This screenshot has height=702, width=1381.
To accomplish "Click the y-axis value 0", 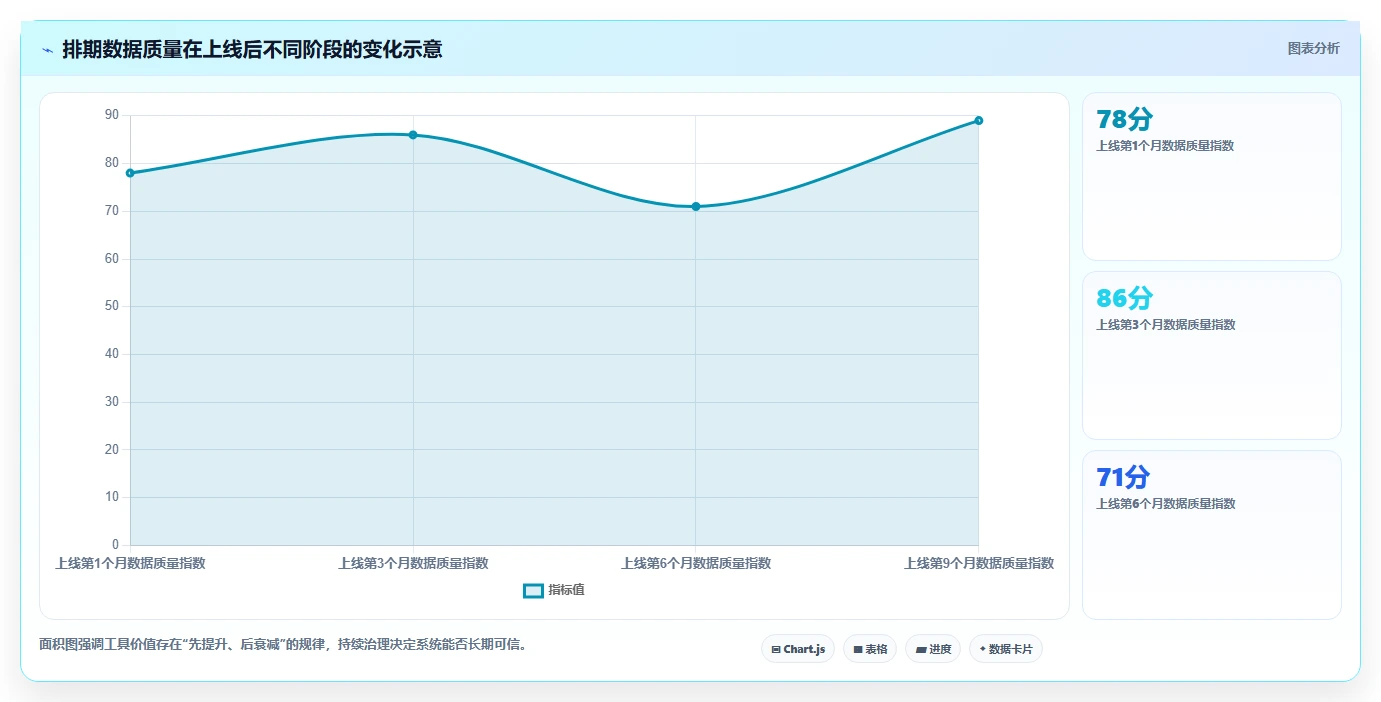I will [116, 545].
